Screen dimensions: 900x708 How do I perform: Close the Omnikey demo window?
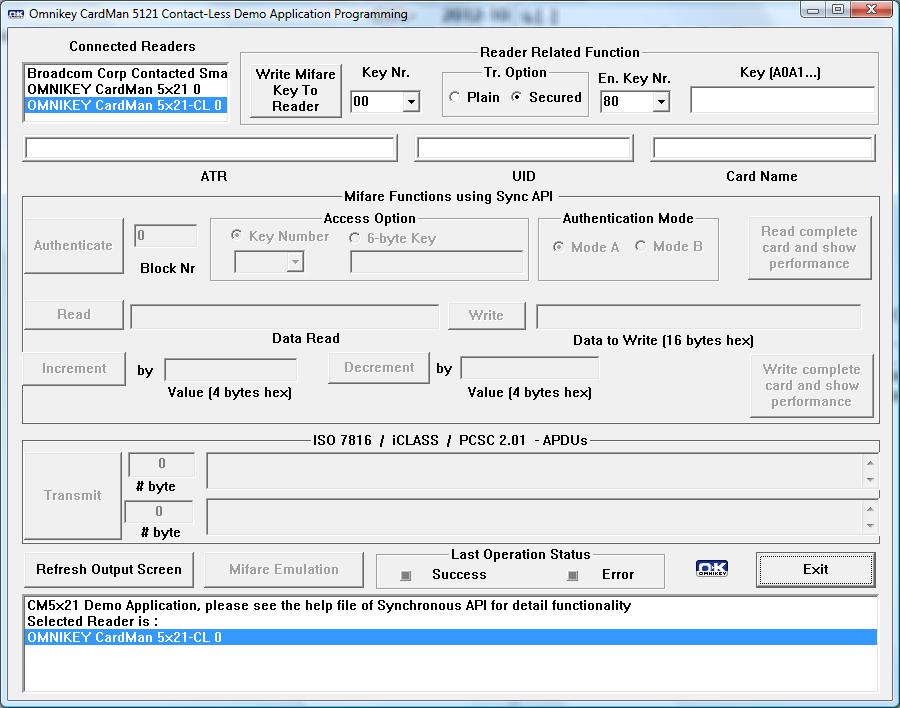pos(871,9)
